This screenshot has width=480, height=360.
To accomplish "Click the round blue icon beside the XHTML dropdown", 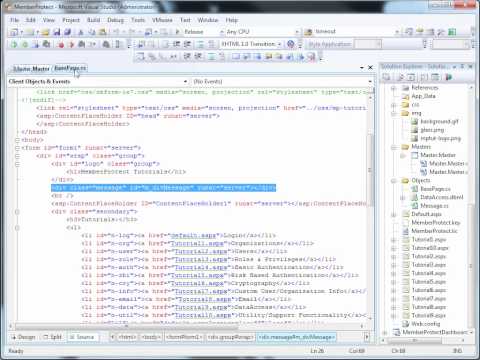I will (x=291, y=44).
